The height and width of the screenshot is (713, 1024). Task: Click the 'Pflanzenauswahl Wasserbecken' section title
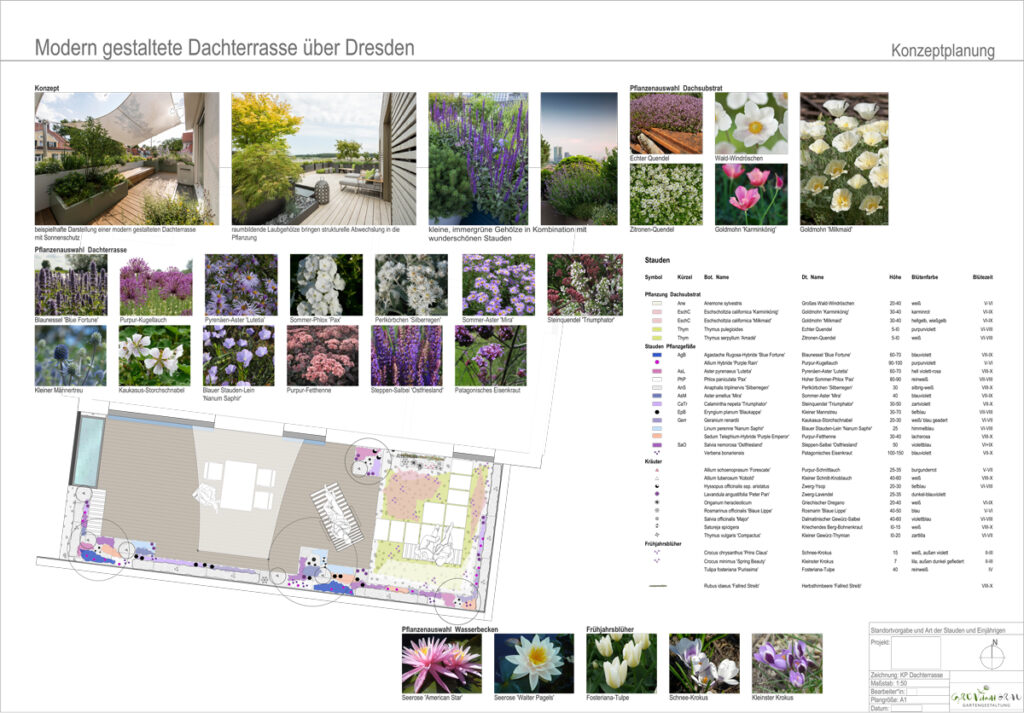(x=451, y=628)
